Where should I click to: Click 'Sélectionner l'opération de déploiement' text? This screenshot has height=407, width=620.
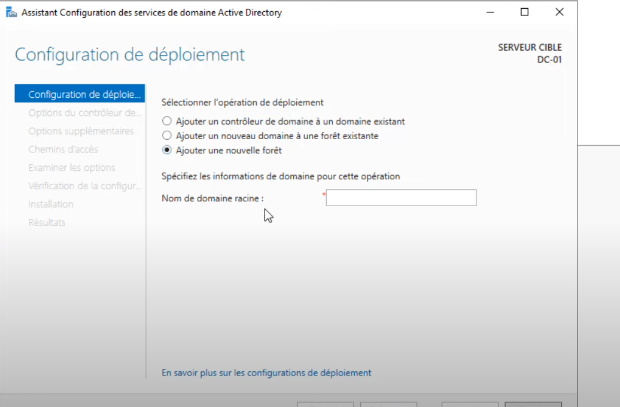coord(242,102)
